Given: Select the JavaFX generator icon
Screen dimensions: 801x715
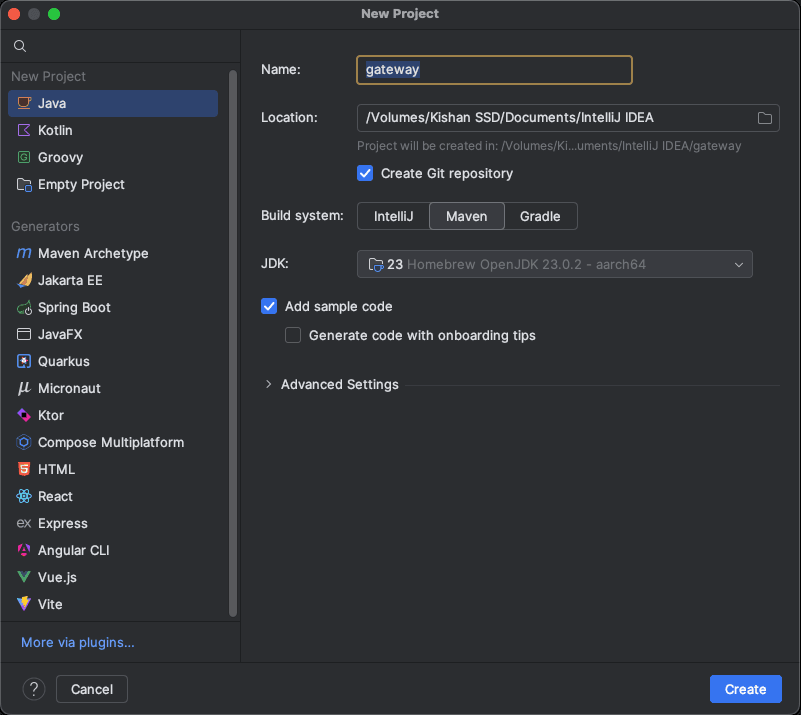Looking at the screenshot, I should click(24, 335).
